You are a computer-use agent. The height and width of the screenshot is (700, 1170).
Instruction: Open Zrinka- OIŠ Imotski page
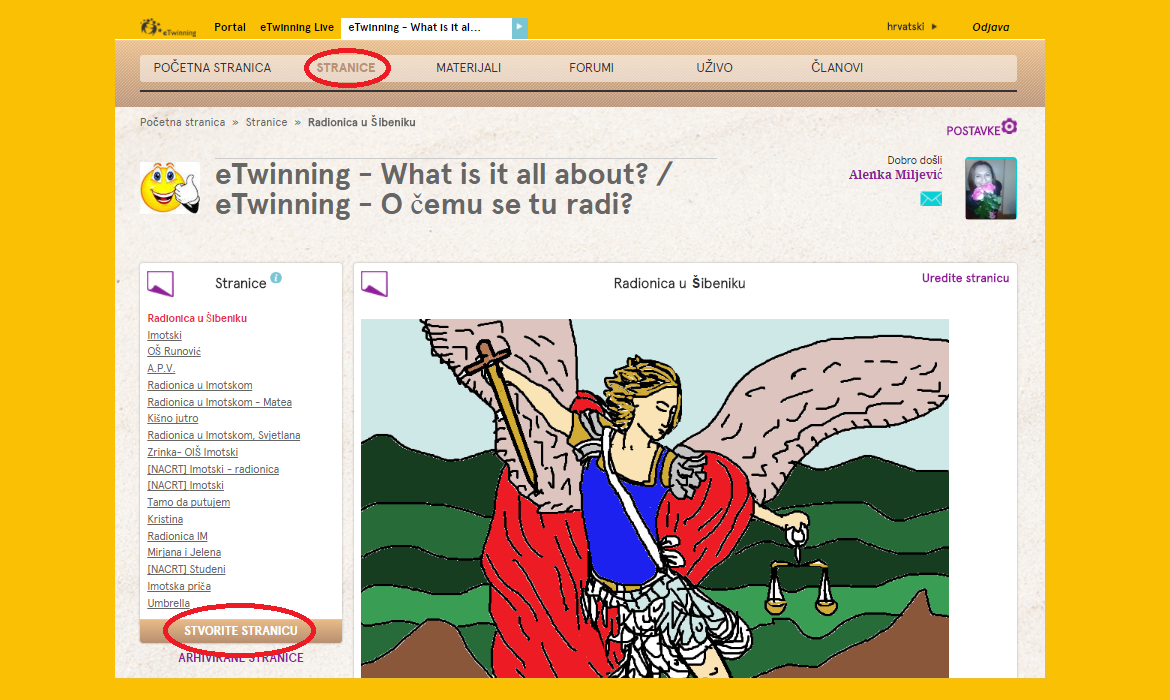coord(193,452)
